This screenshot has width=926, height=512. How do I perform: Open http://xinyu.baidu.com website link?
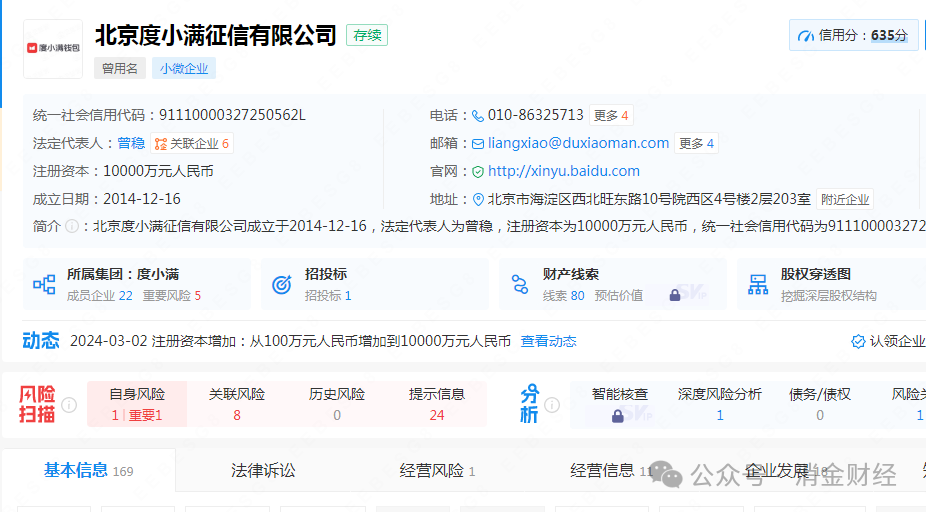563,171
